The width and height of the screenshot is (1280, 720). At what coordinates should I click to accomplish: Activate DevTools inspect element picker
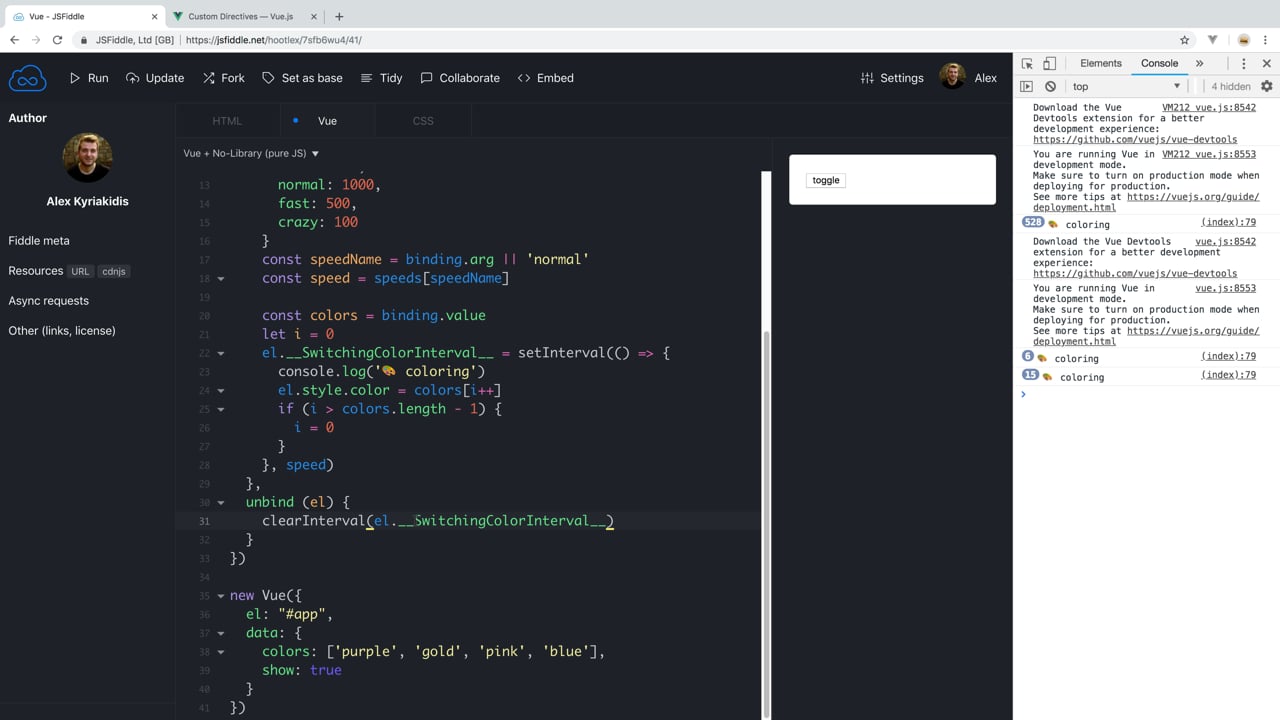click(x=1027, y=63)
